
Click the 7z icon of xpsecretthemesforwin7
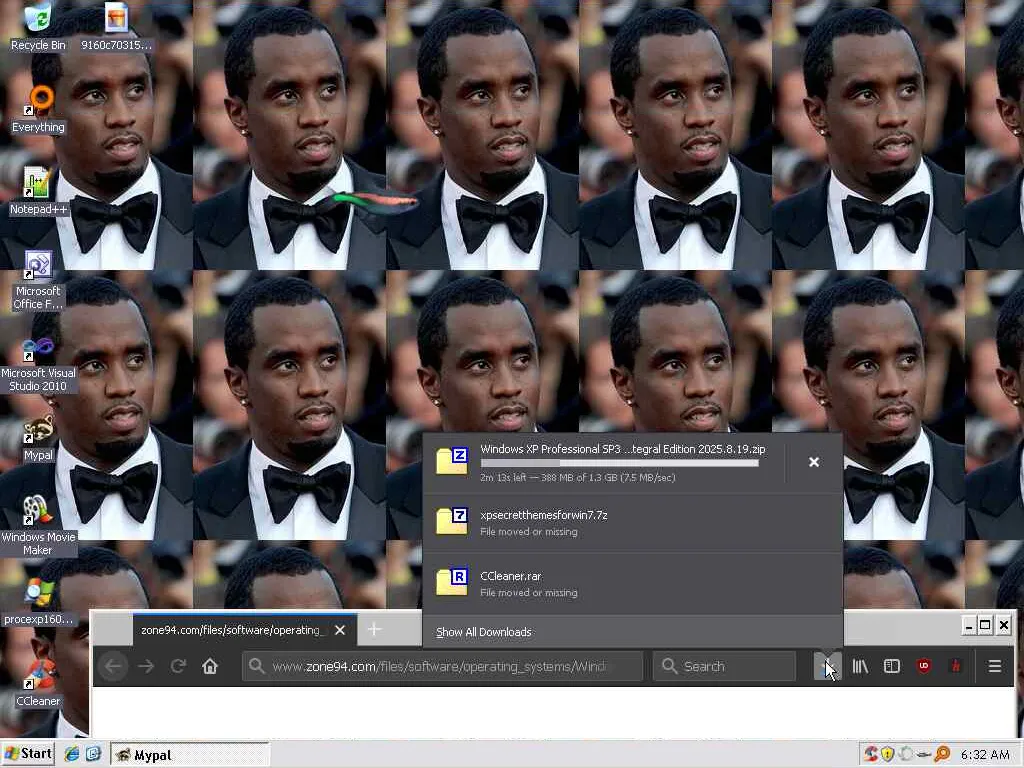452,521
